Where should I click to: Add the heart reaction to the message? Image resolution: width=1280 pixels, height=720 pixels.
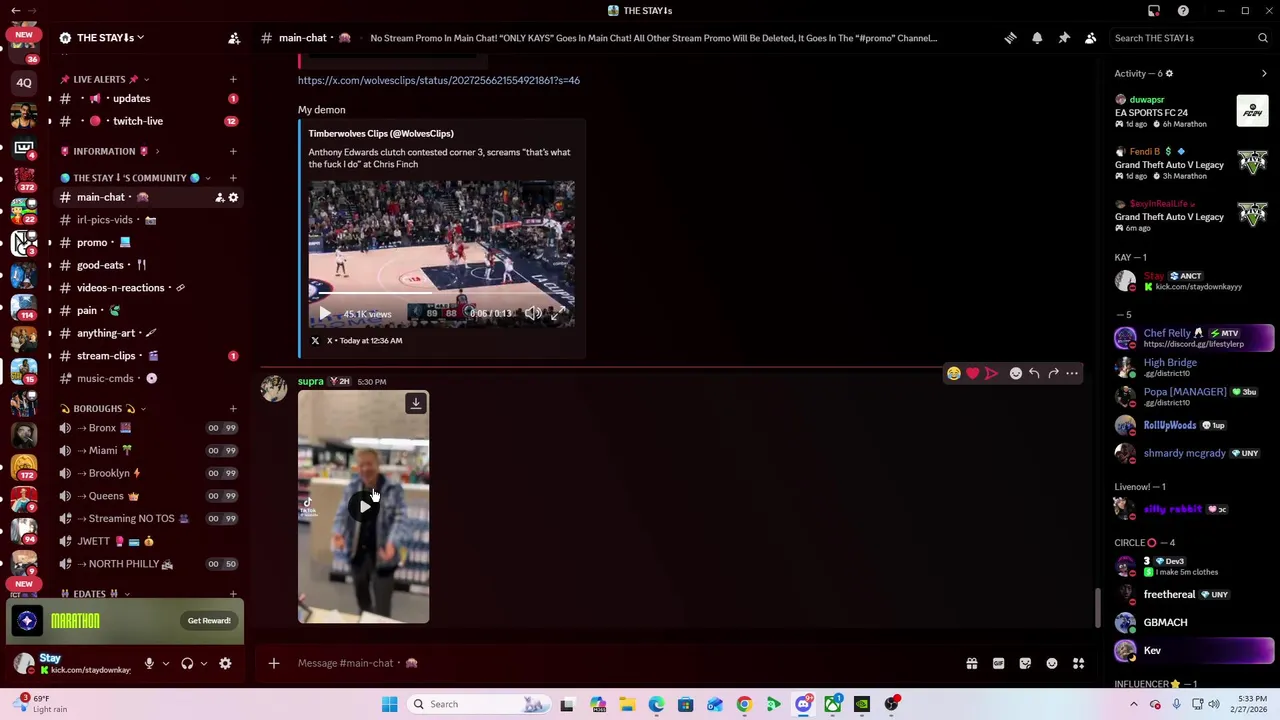[972, 374]
